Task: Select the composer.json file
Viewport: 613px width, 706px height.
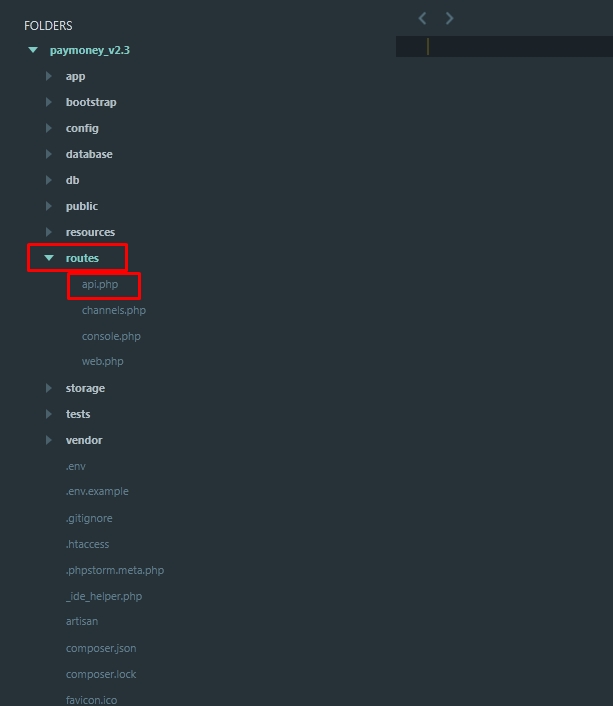Action: point(101,648)
